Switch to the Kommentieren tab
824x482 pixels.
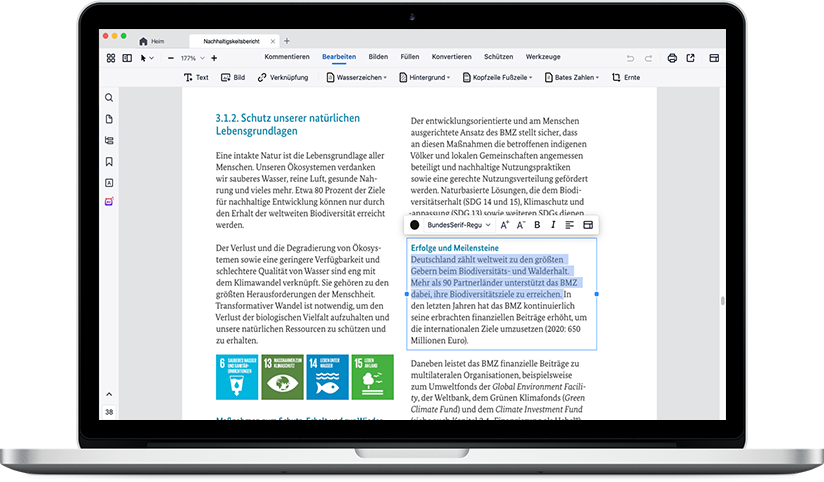point(287,57)
